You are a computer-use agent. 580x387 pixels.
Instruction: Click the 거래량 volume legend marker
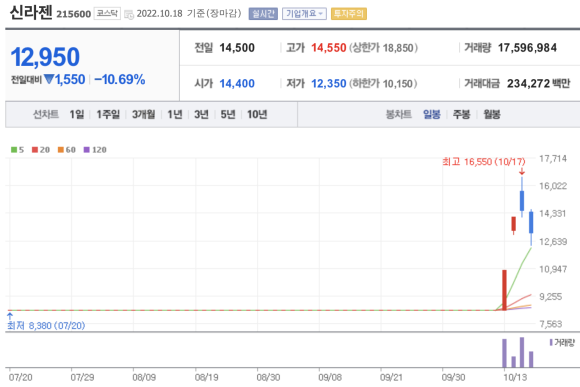click(x=562, y=343)
